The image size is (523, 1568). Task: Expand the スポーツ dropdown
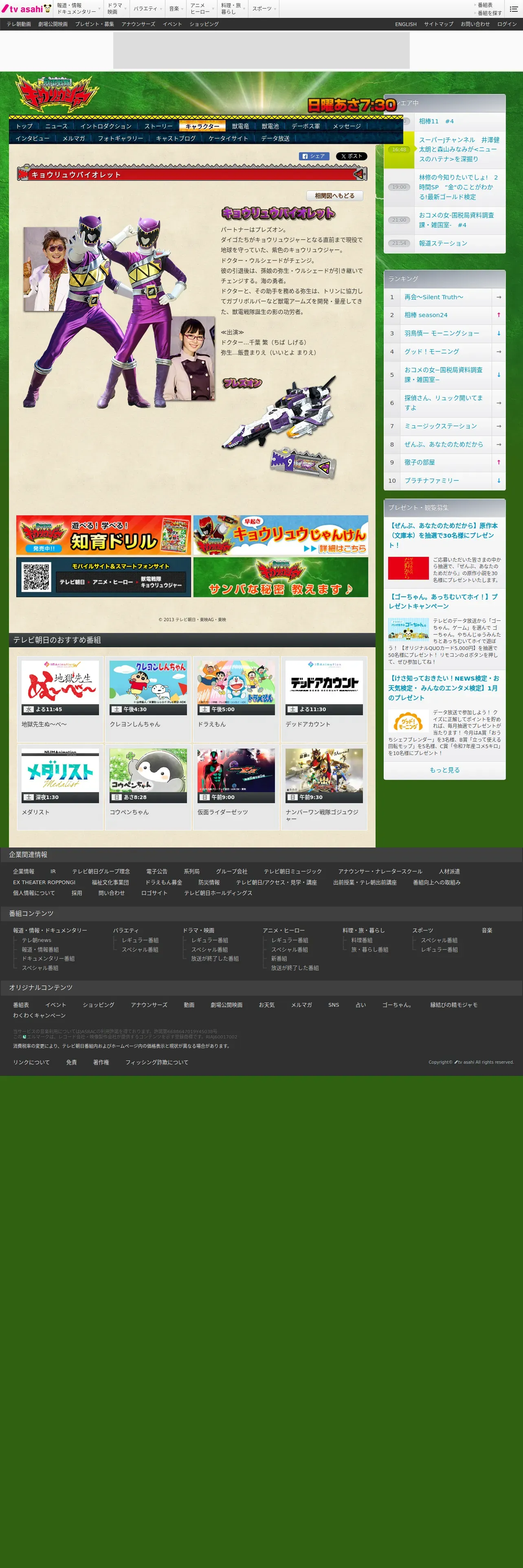tap(264, 9)
